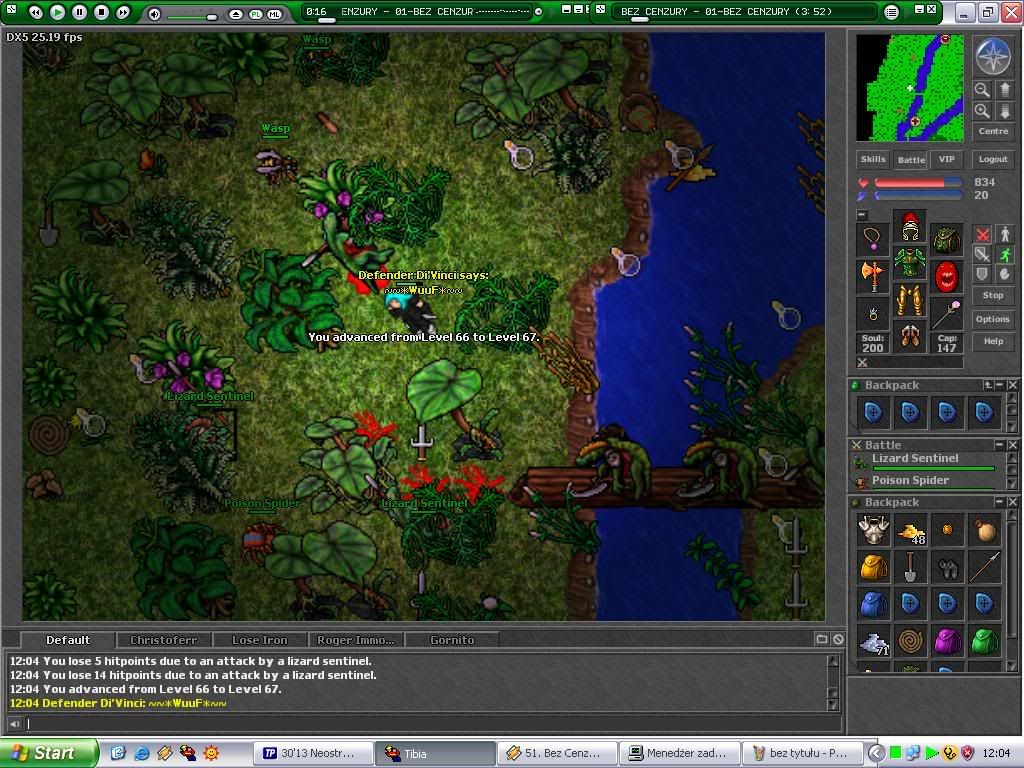
Task: Select balanced fighting mode (sword and shield)
Action: click(982, 254)
